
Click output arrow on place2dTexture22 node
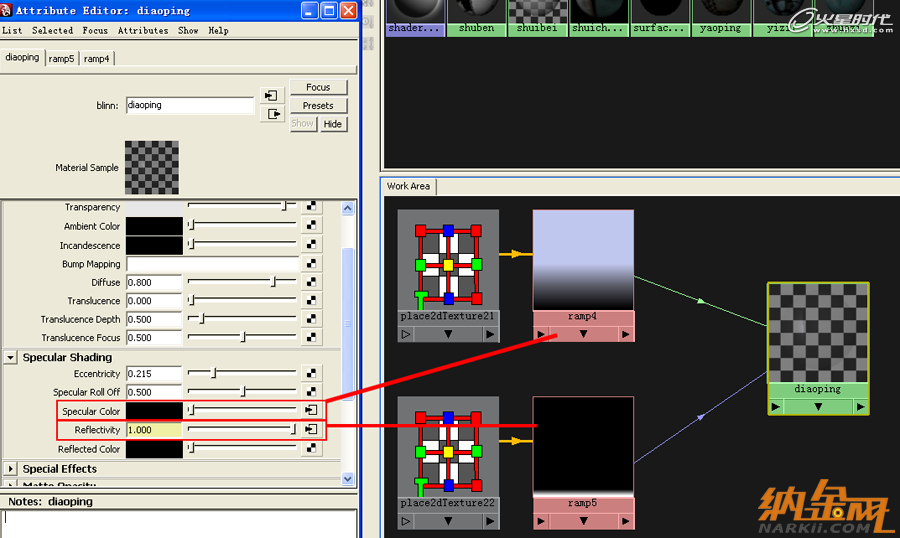pyautogui.click(x=490, y=521)
